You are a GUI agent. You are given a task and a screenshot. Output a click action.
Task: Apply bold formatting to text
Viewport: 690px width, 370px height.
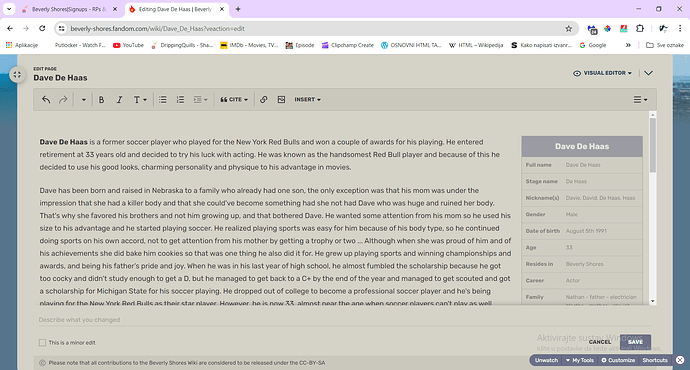101,99
